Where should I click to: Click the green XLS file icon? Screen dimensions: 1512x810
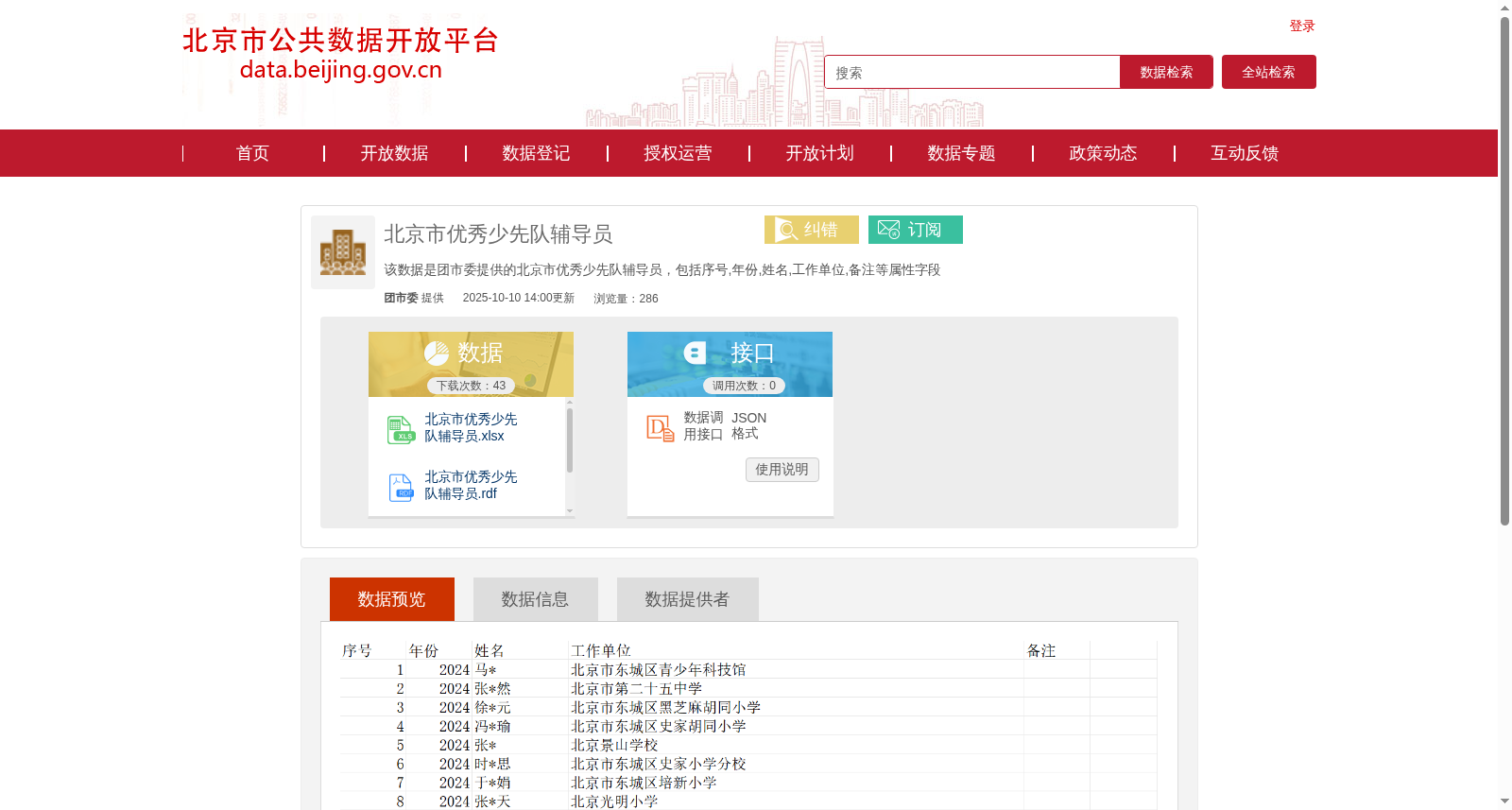point(401,429)
